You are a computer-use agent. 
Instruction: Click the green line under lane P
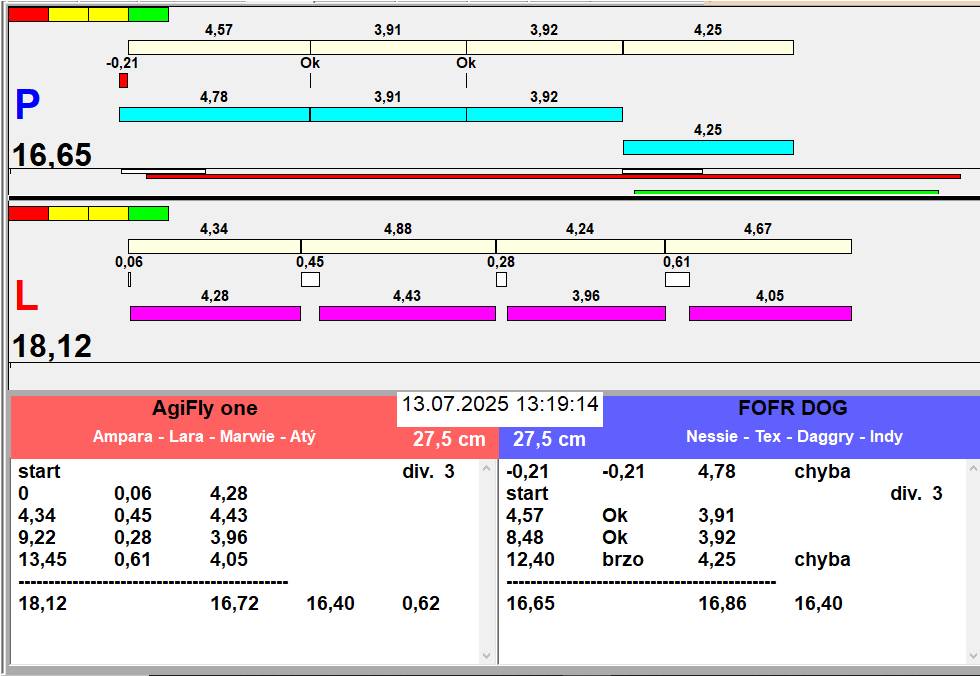click(x=786, y=192)
